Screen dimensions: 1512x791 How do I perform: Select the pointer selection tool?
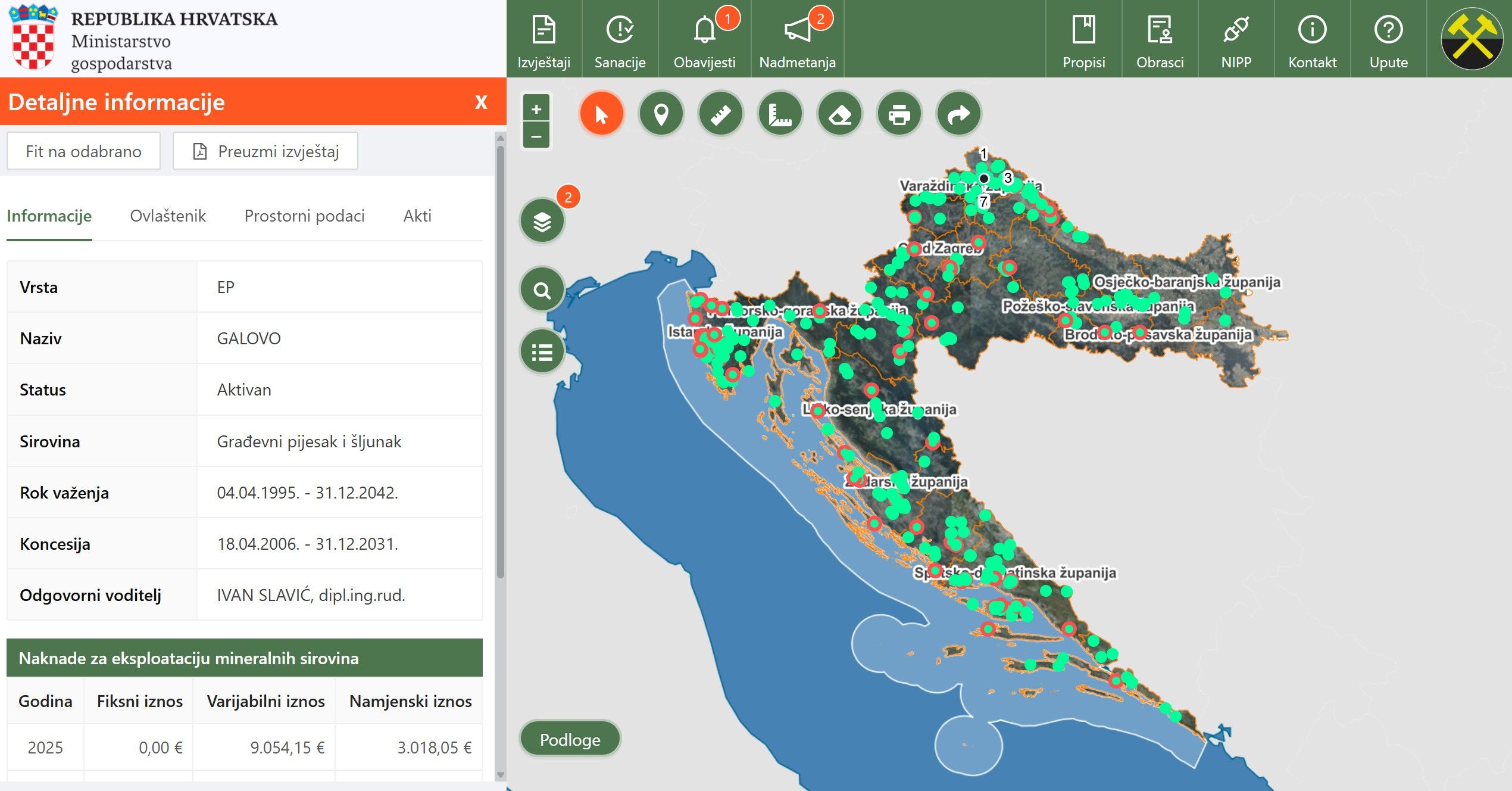pos(601,114)
